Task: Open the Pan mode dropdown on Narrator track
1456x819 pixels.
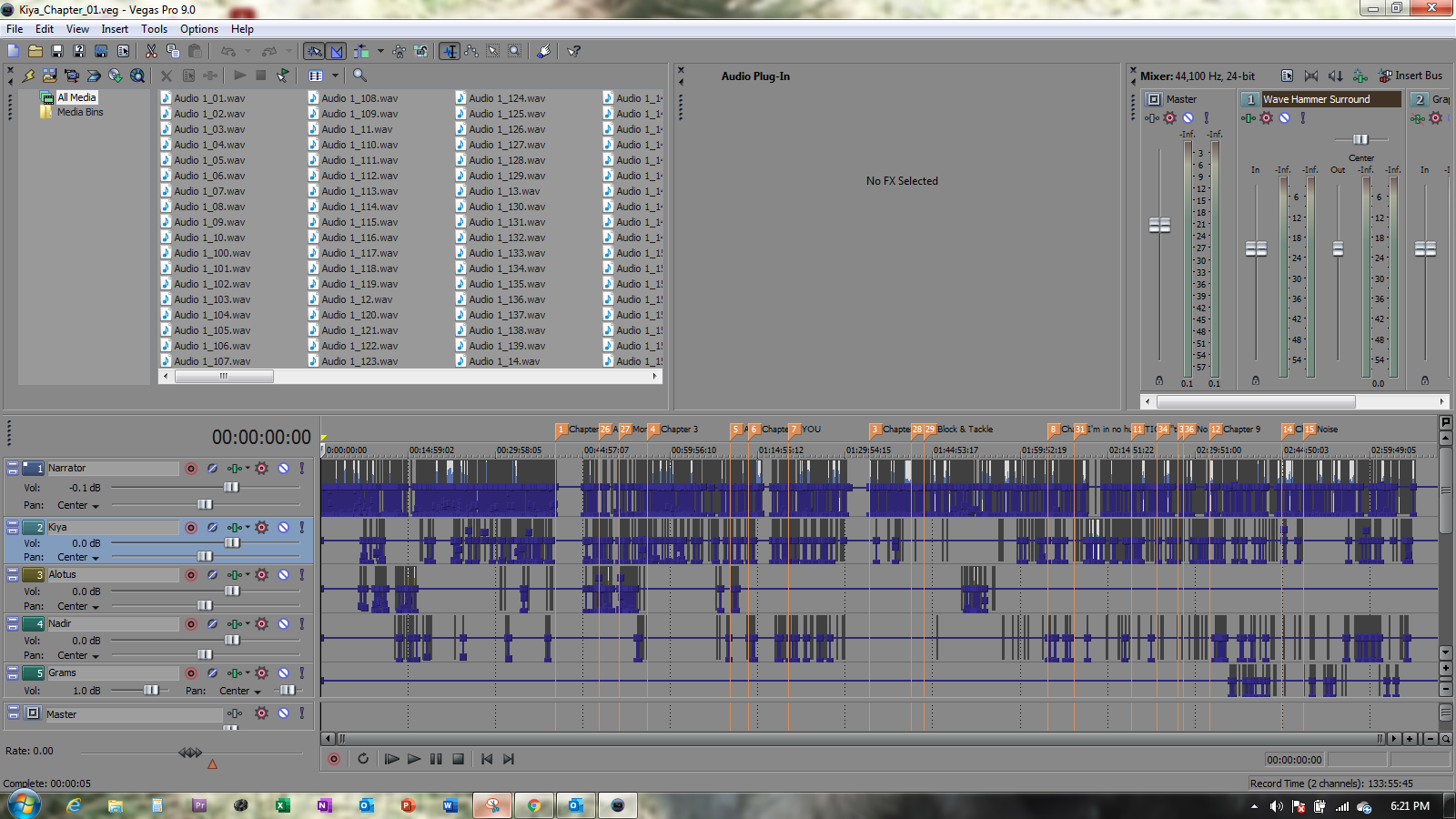Action: [95, 506]
